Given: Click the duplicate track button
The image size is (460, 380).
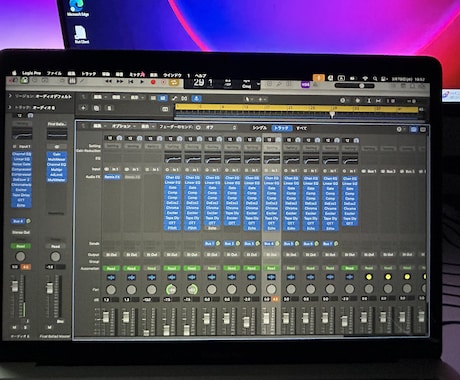Looking at the screenshot, I should point(96,108).
